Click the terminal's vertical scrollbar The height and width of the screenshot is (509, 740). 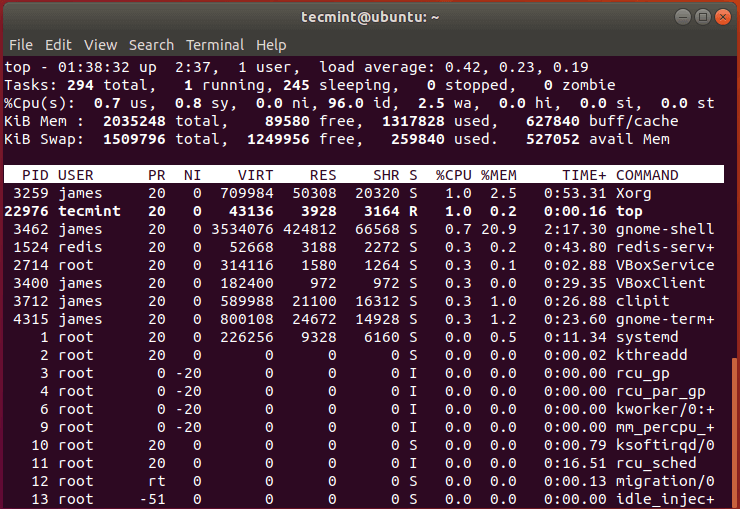pos(735,430)
